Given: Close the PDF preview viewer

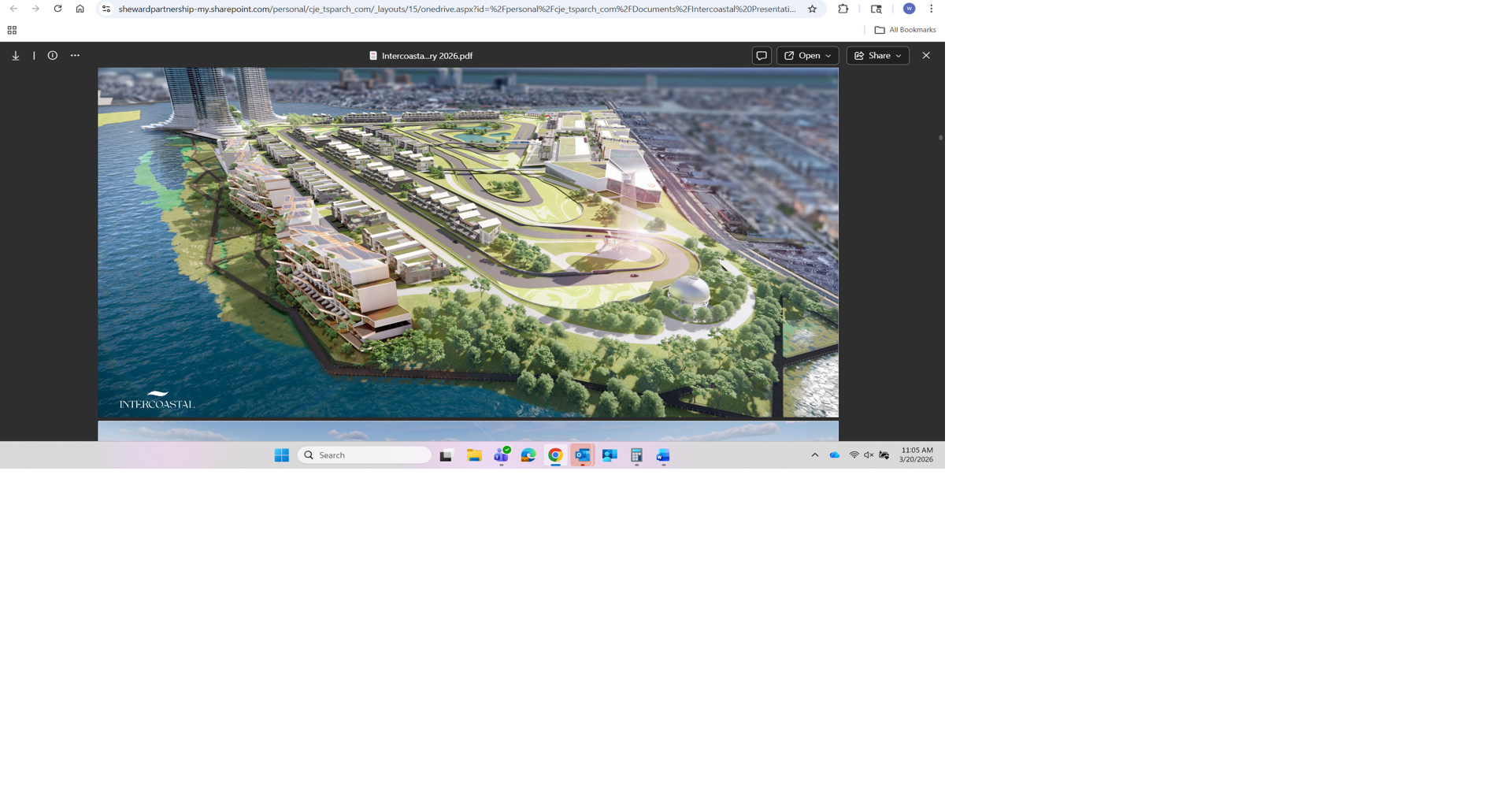Looking at the screenshot, I should pos(926,56).
